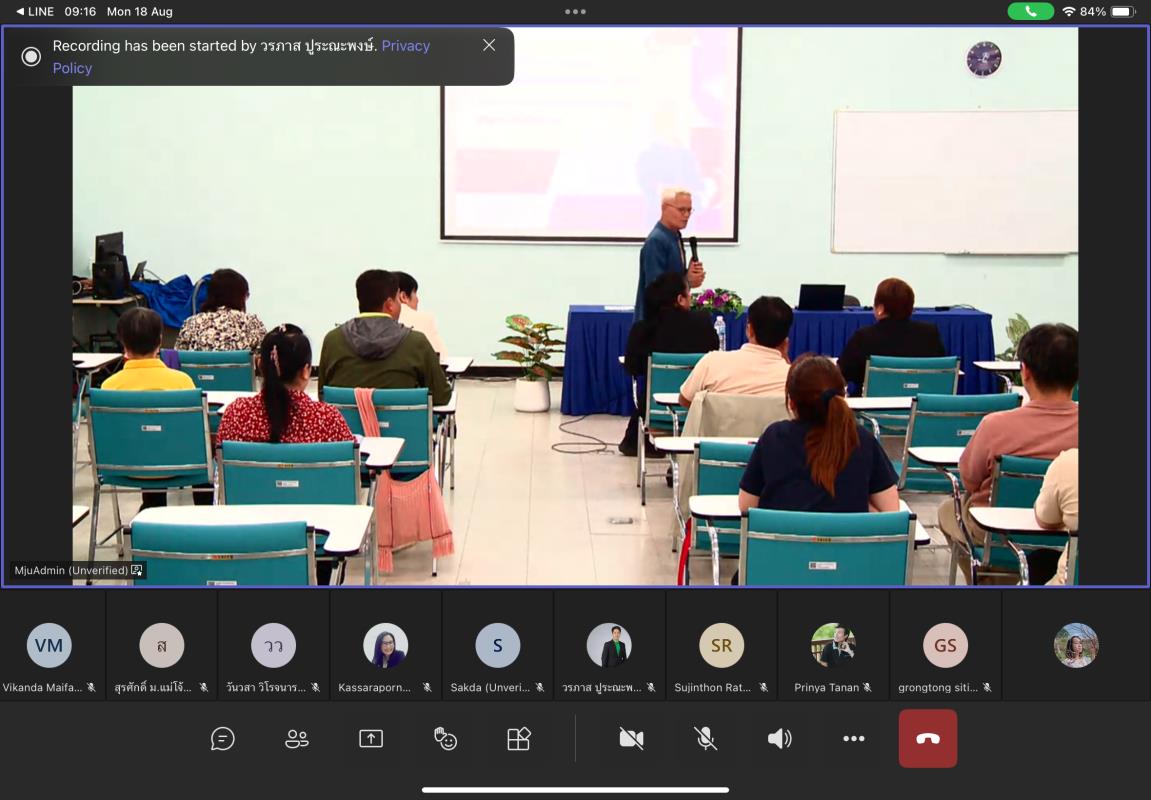Open the apps grid icon
1151x800 pixels.
click(518, 739)
